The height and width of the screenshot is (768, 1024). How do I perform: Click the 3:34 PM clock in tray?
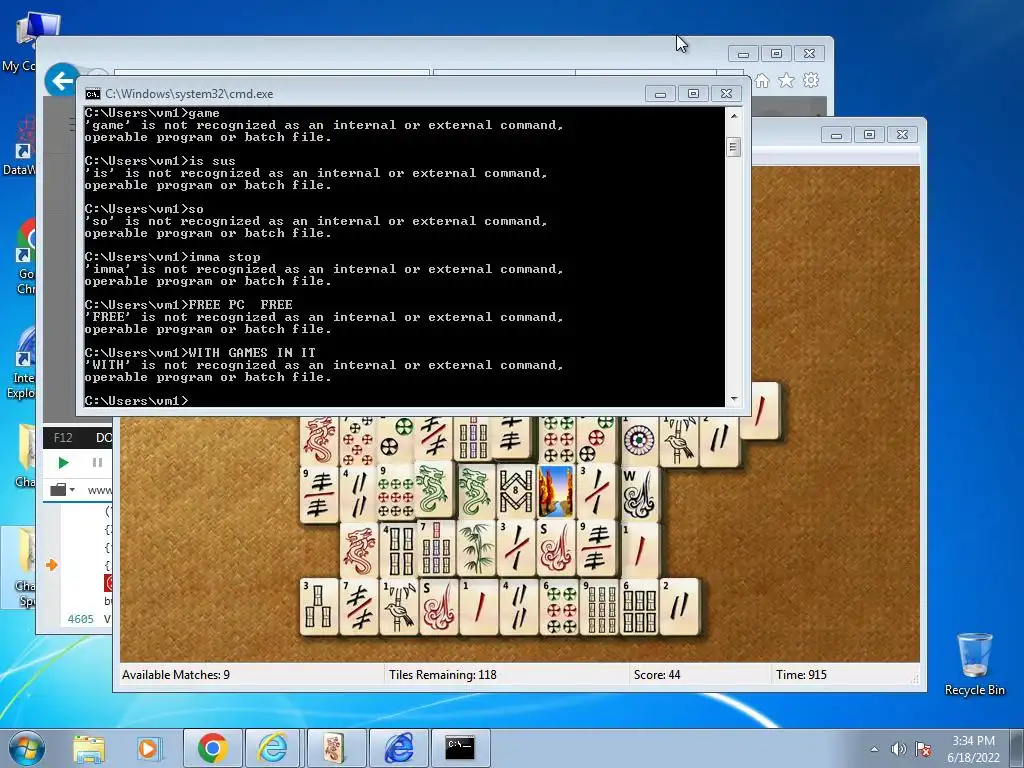tap(973, 741)
